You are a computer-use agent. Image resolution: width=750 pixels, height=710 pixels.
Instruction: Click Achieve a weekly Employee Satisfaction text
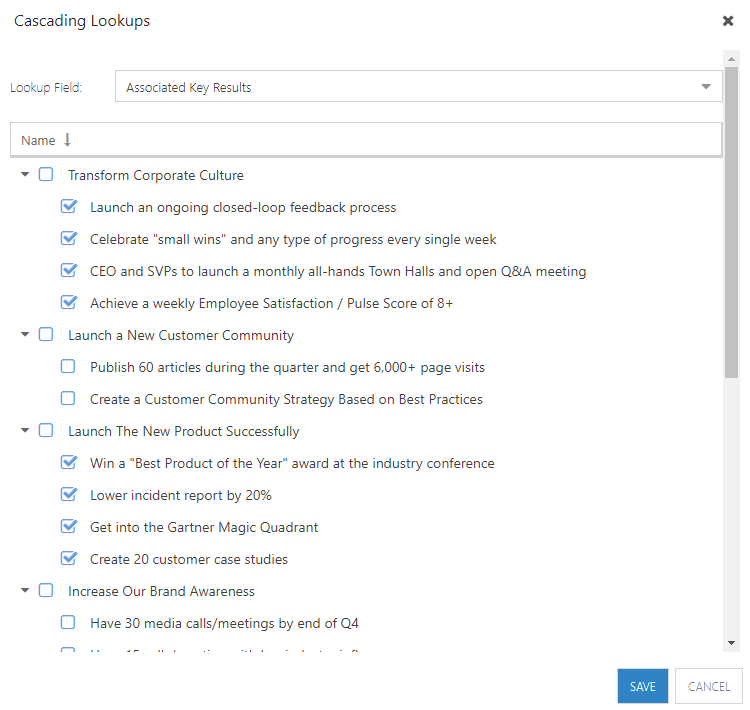pos(271,303)
